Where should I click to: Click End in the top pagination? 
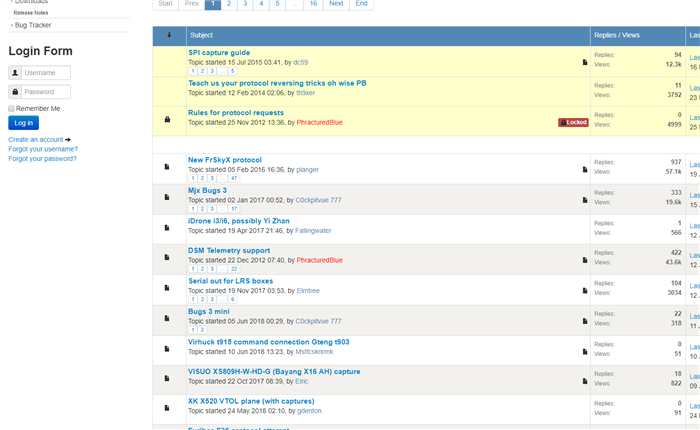pos(362,4)
